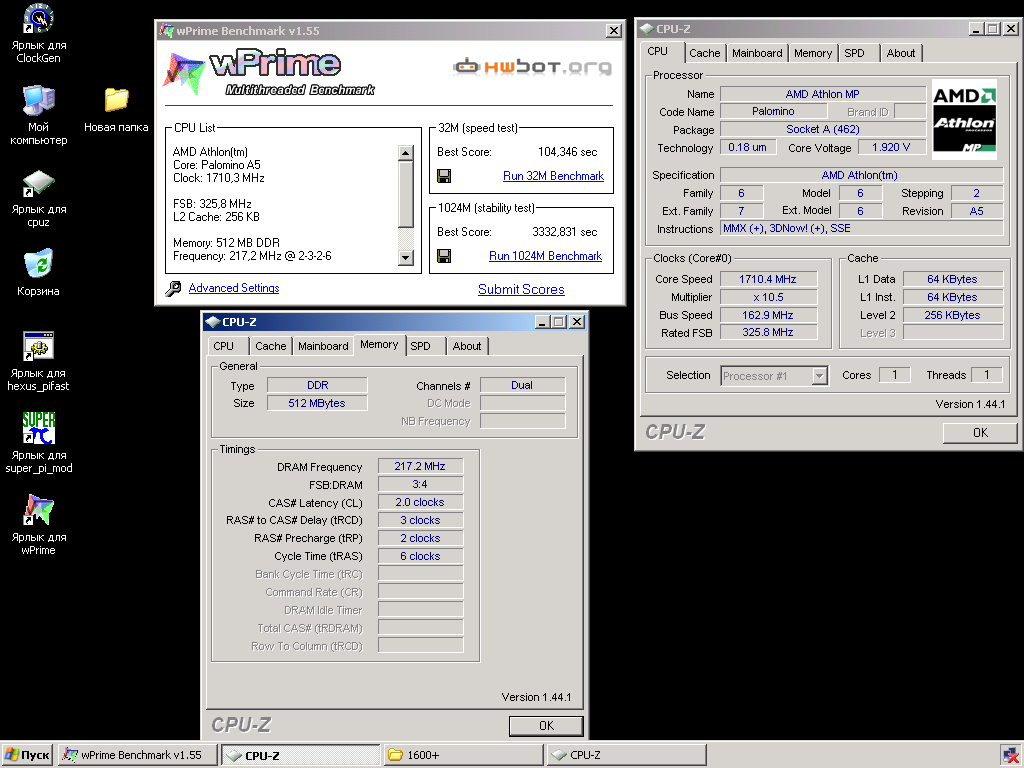Run the 32M Benchmark
Image resolution: width=1024 pixels, height=768 pixels.
pos(553,176)
